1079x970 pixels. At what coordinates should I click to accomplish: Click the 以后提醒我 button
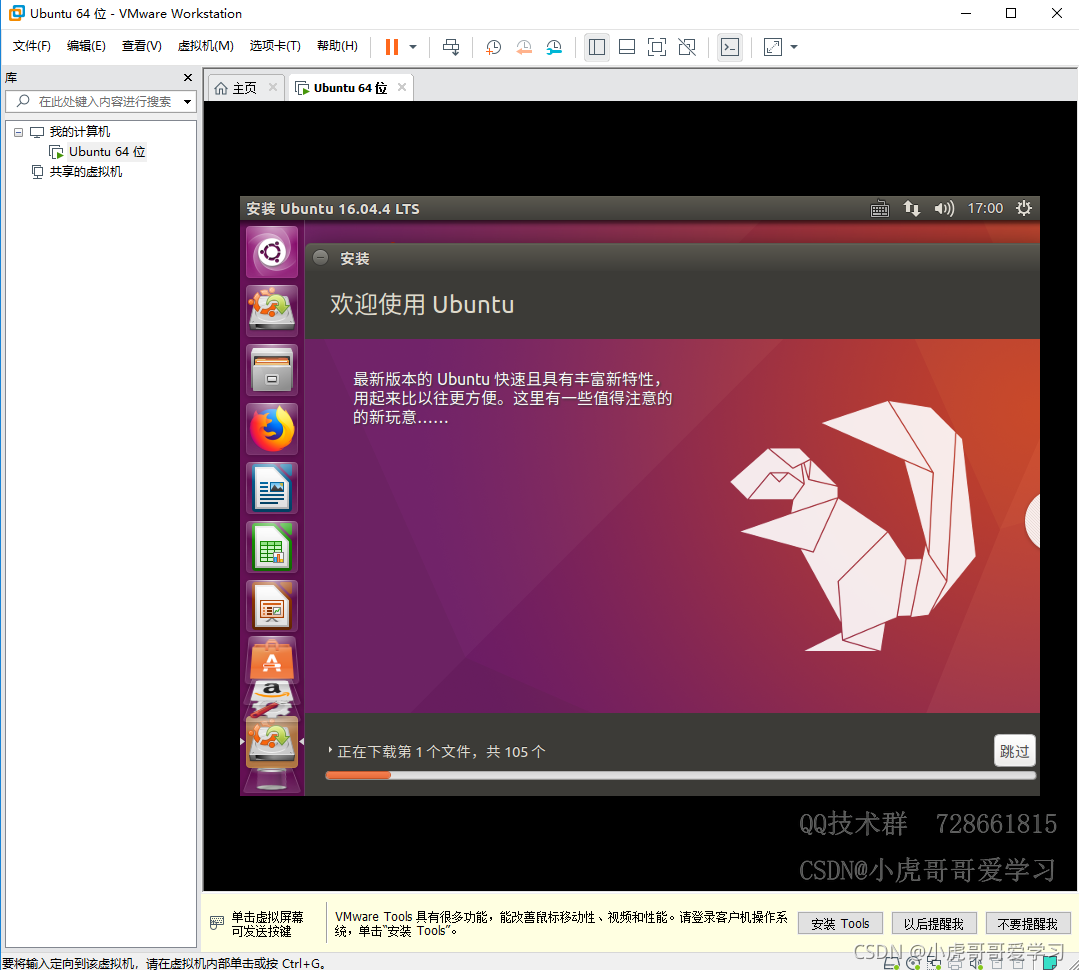pyautogui.click(x=934, y=924)
